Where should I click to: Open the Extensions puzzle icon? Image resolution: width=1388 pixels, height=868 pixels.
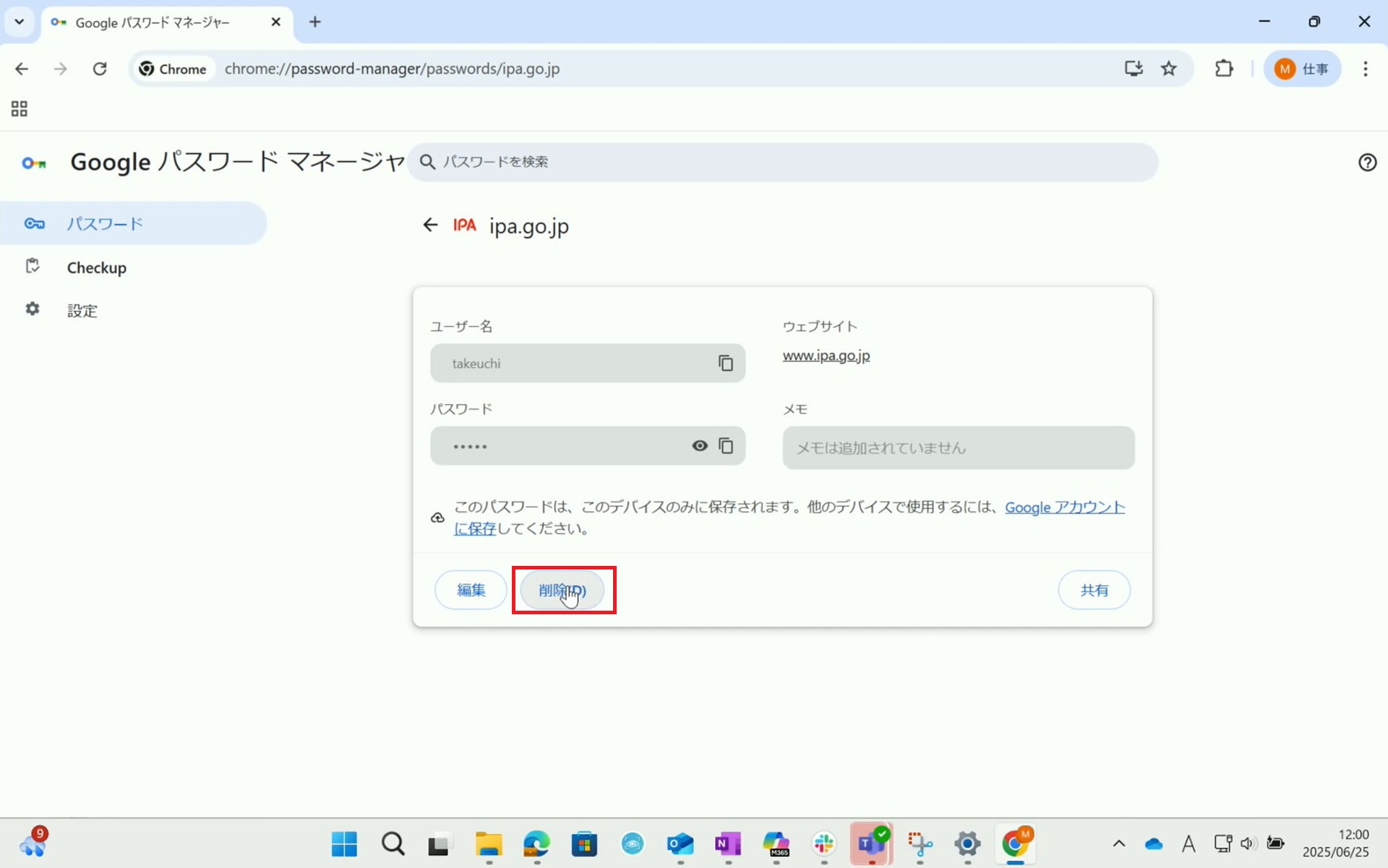1224,69
